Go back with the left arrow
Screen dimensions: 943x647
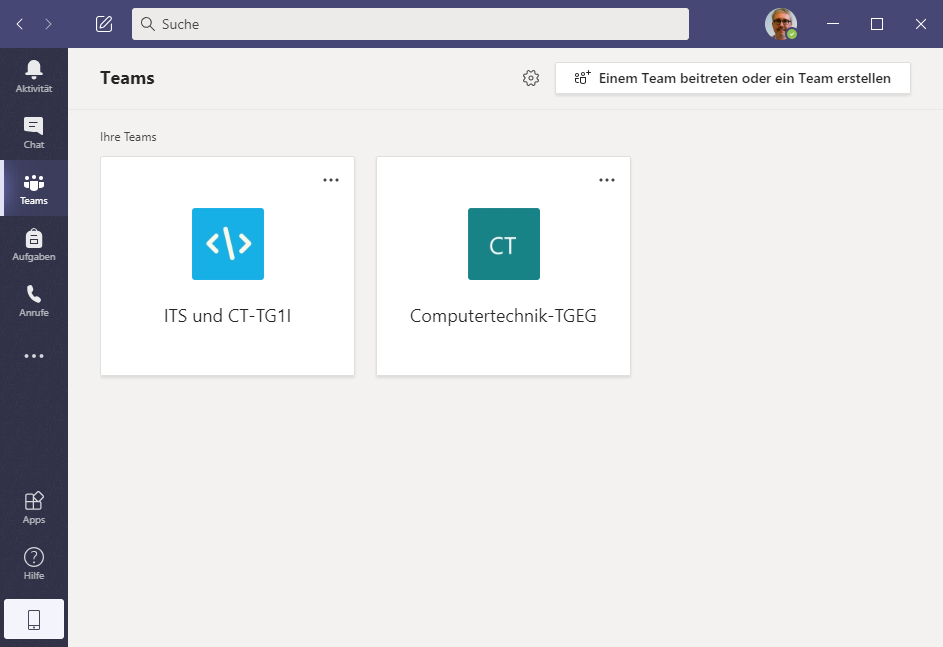(x=20, y=24)
